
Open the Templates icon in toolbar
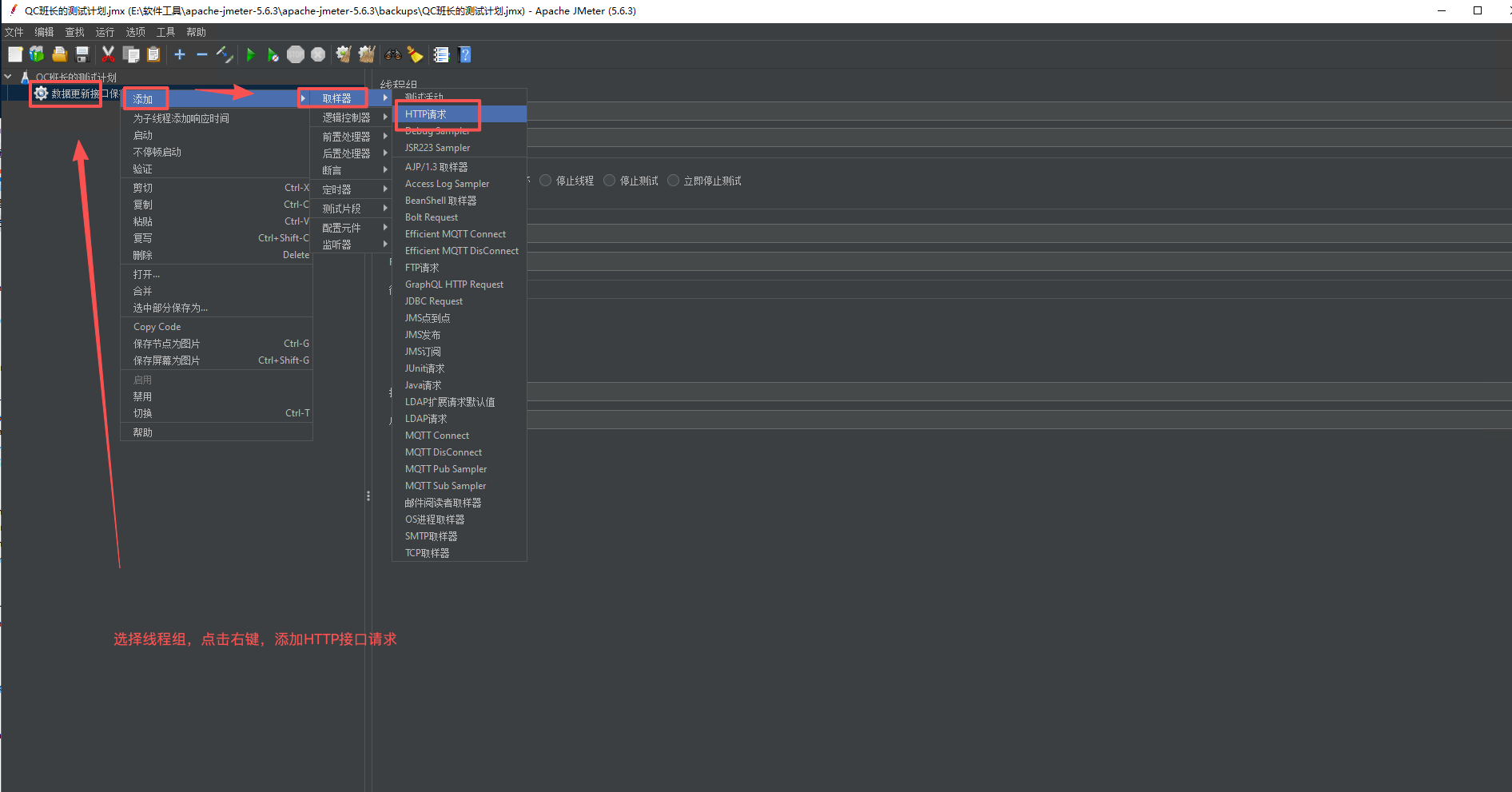37,54
